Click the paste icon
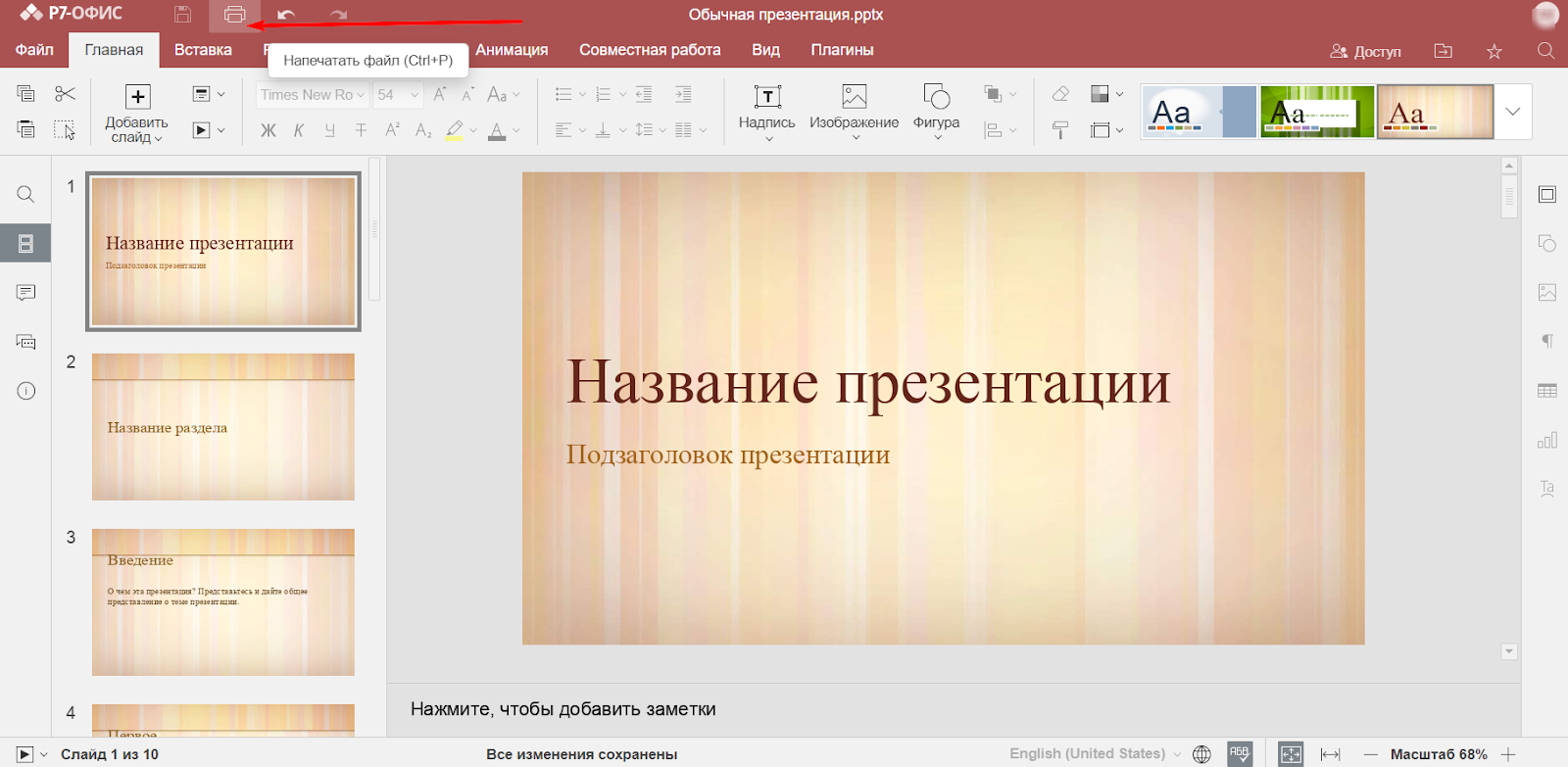The image size is (1568, 767). tap(26, 129)
